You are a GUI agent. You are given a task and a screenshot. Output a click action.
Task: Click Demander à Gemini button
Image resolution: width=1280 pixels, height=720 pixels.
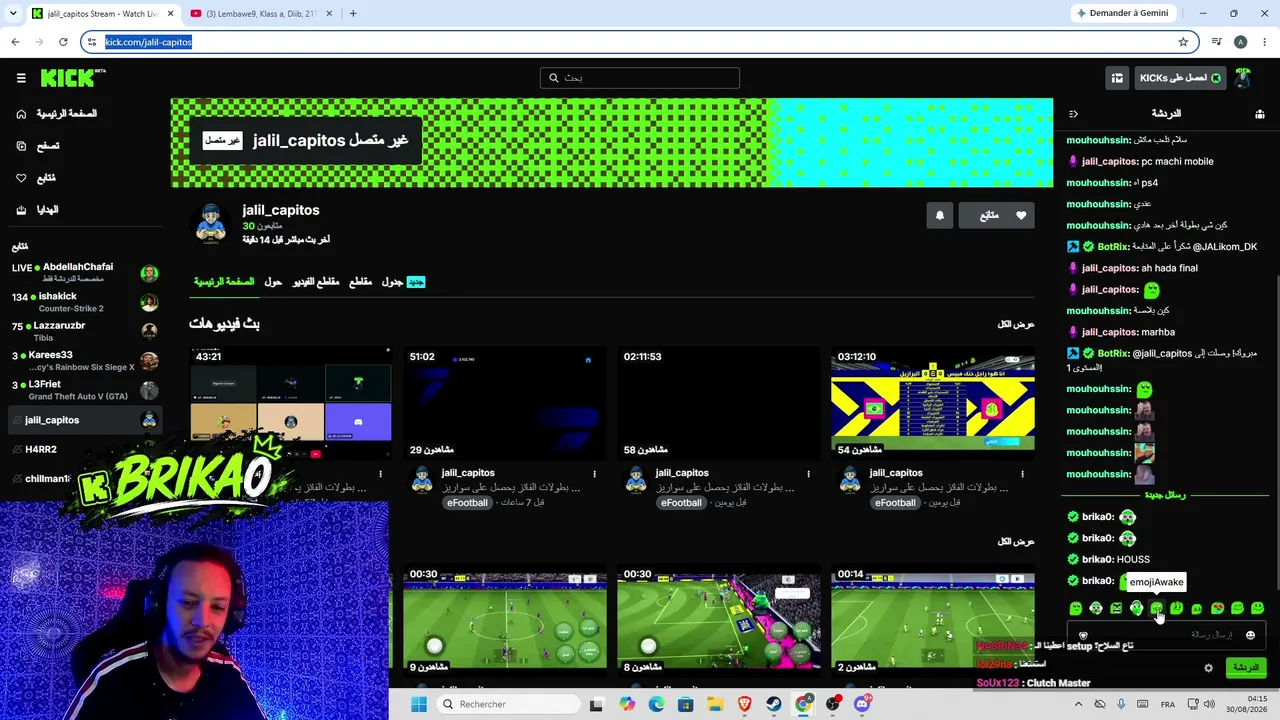pos(1121,14)
